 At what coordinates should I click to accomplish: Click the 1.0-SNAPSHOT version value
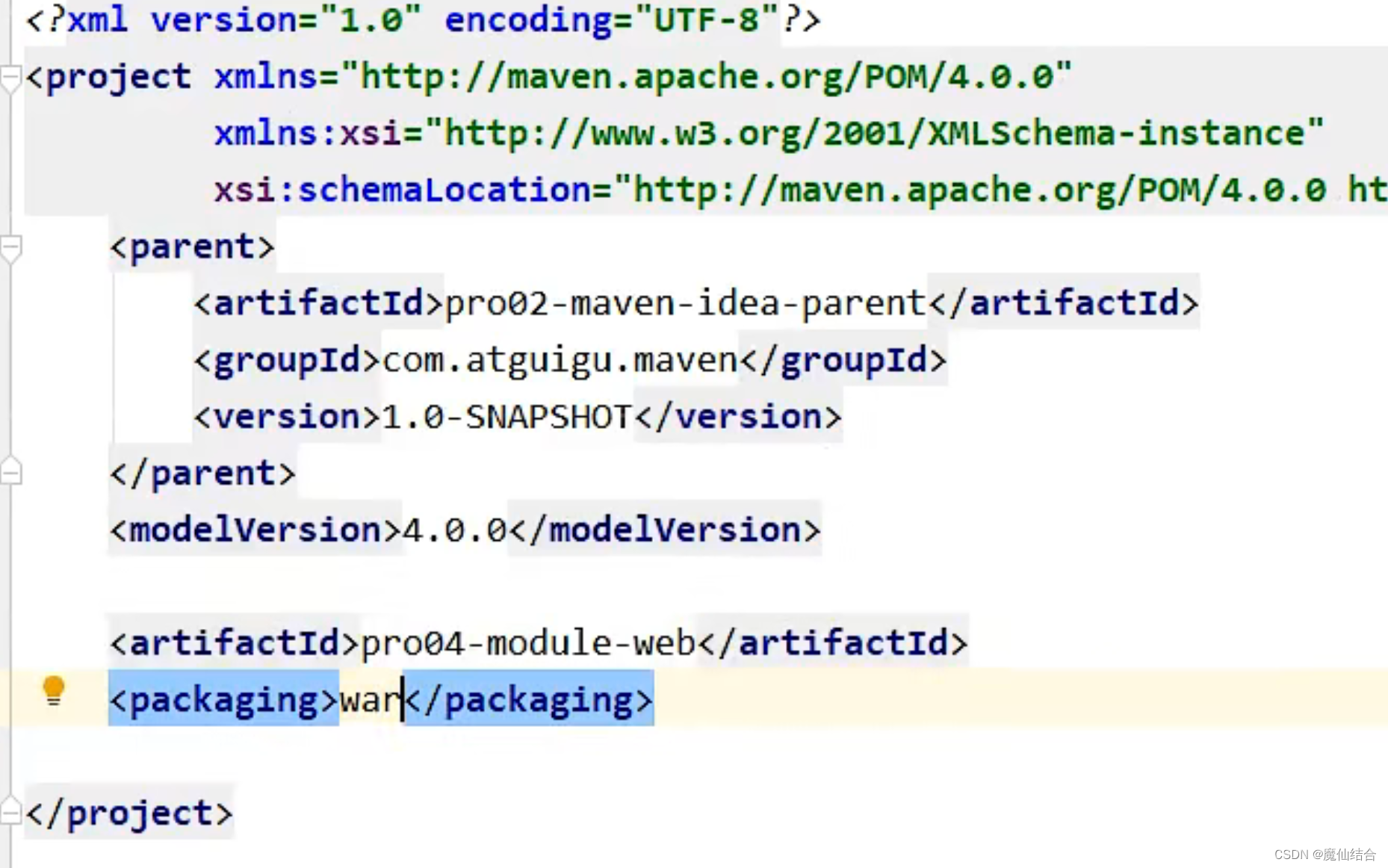coord(507,417)
